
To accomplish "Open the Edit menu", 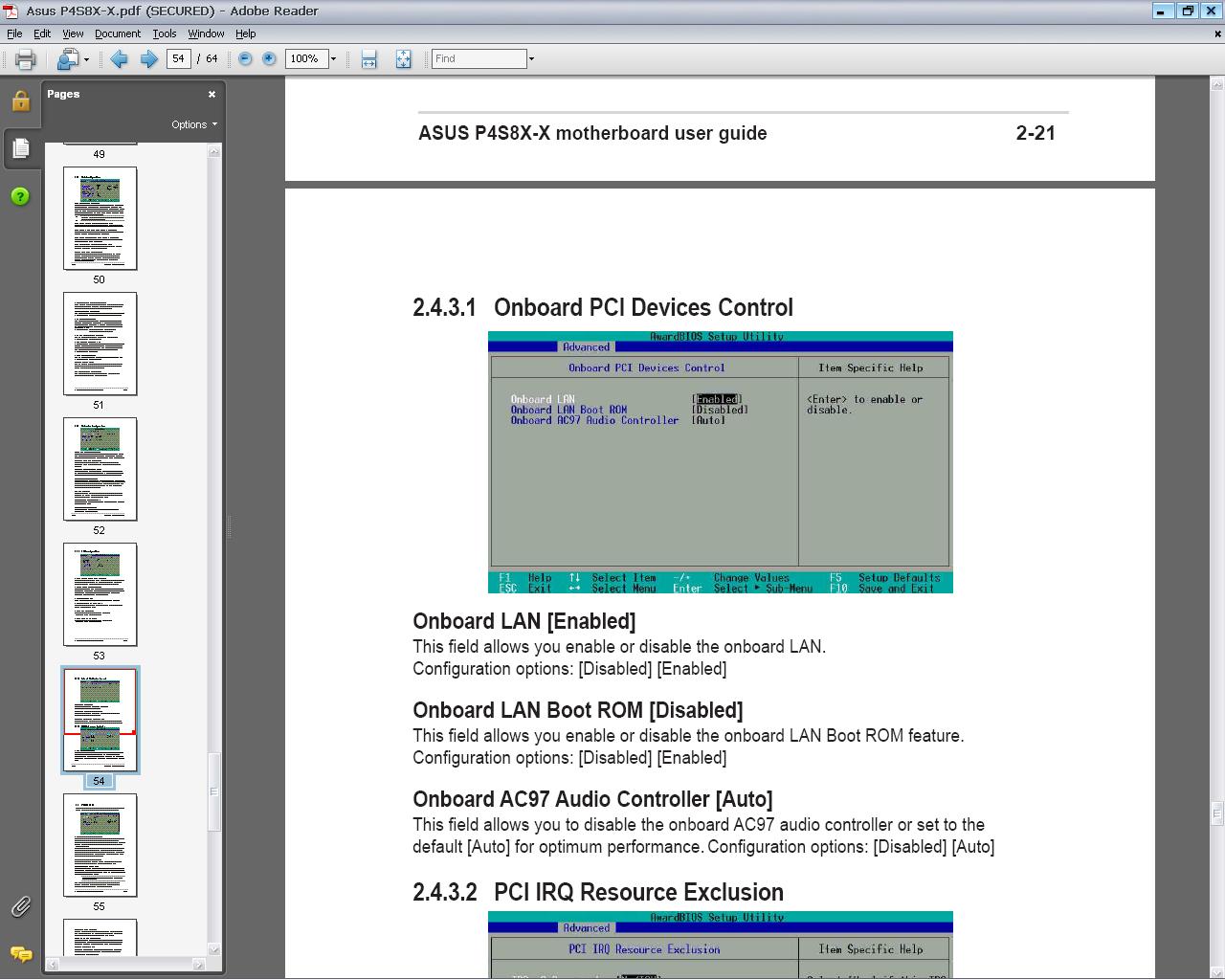I will (42, 33).
